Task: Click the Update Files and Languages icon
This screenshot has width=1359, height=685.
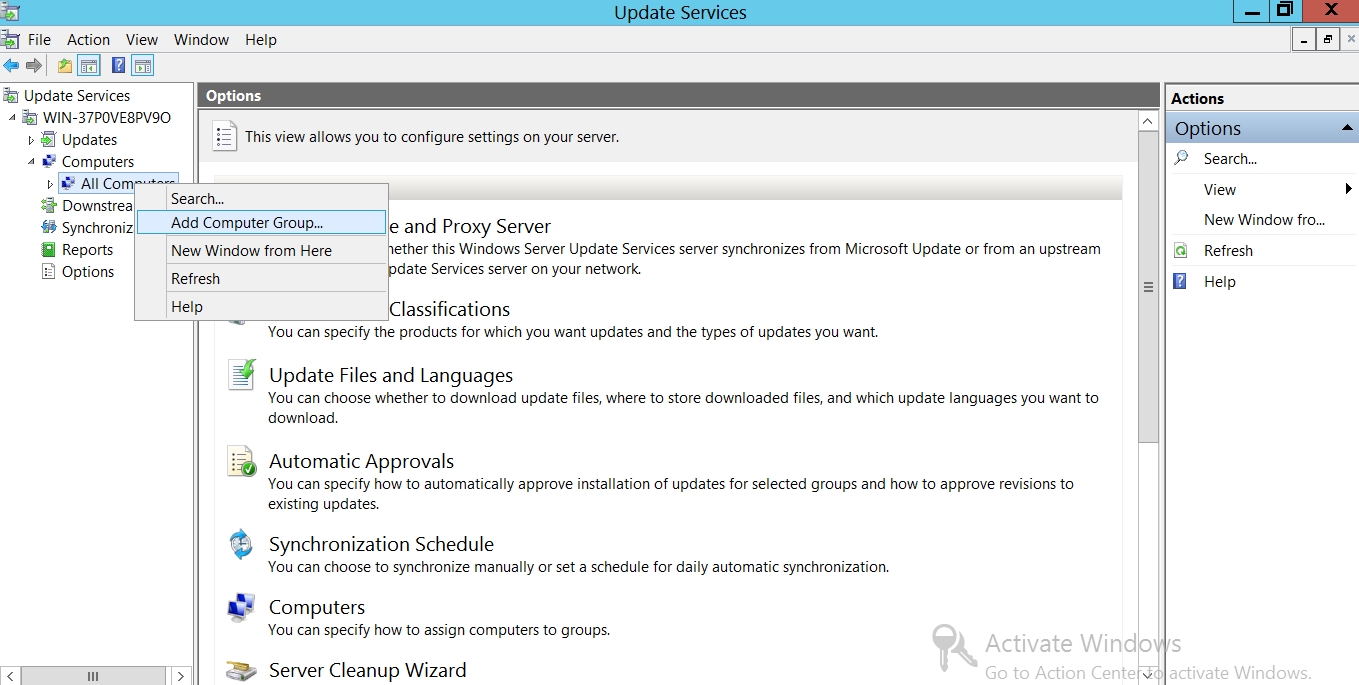Action: (242, 375)
